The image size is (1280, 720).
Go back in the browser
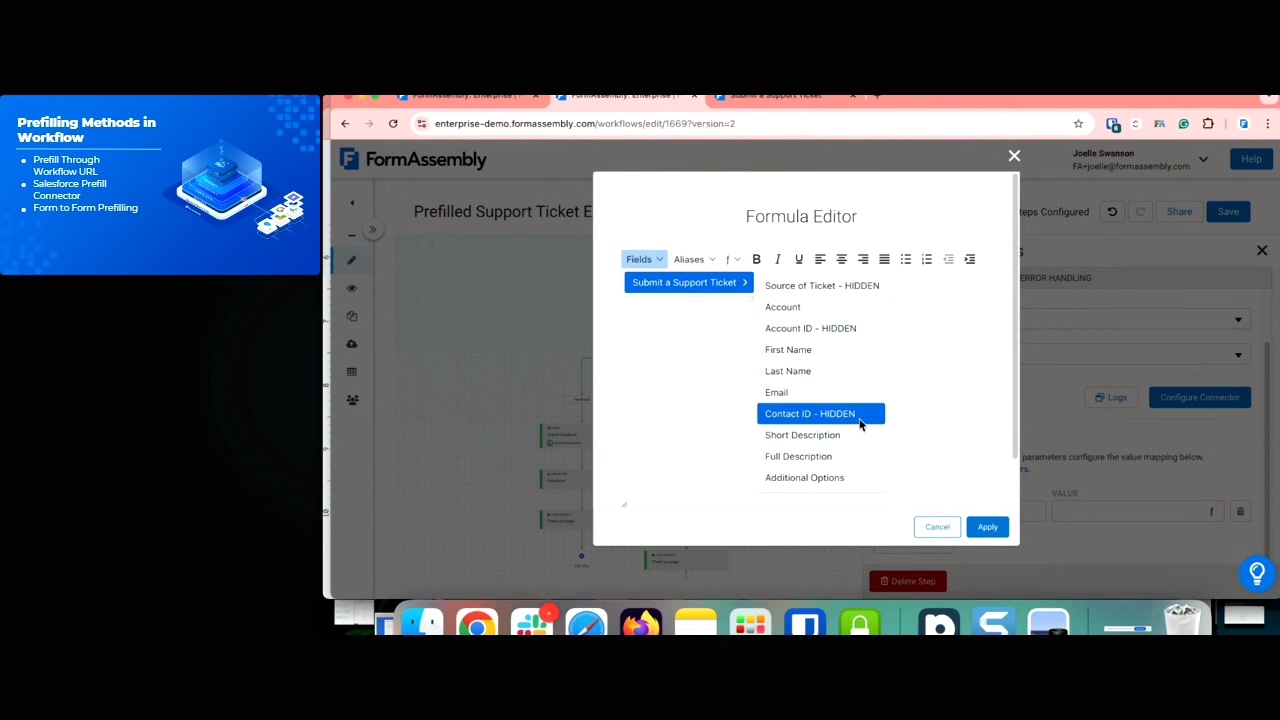[345, 124]
